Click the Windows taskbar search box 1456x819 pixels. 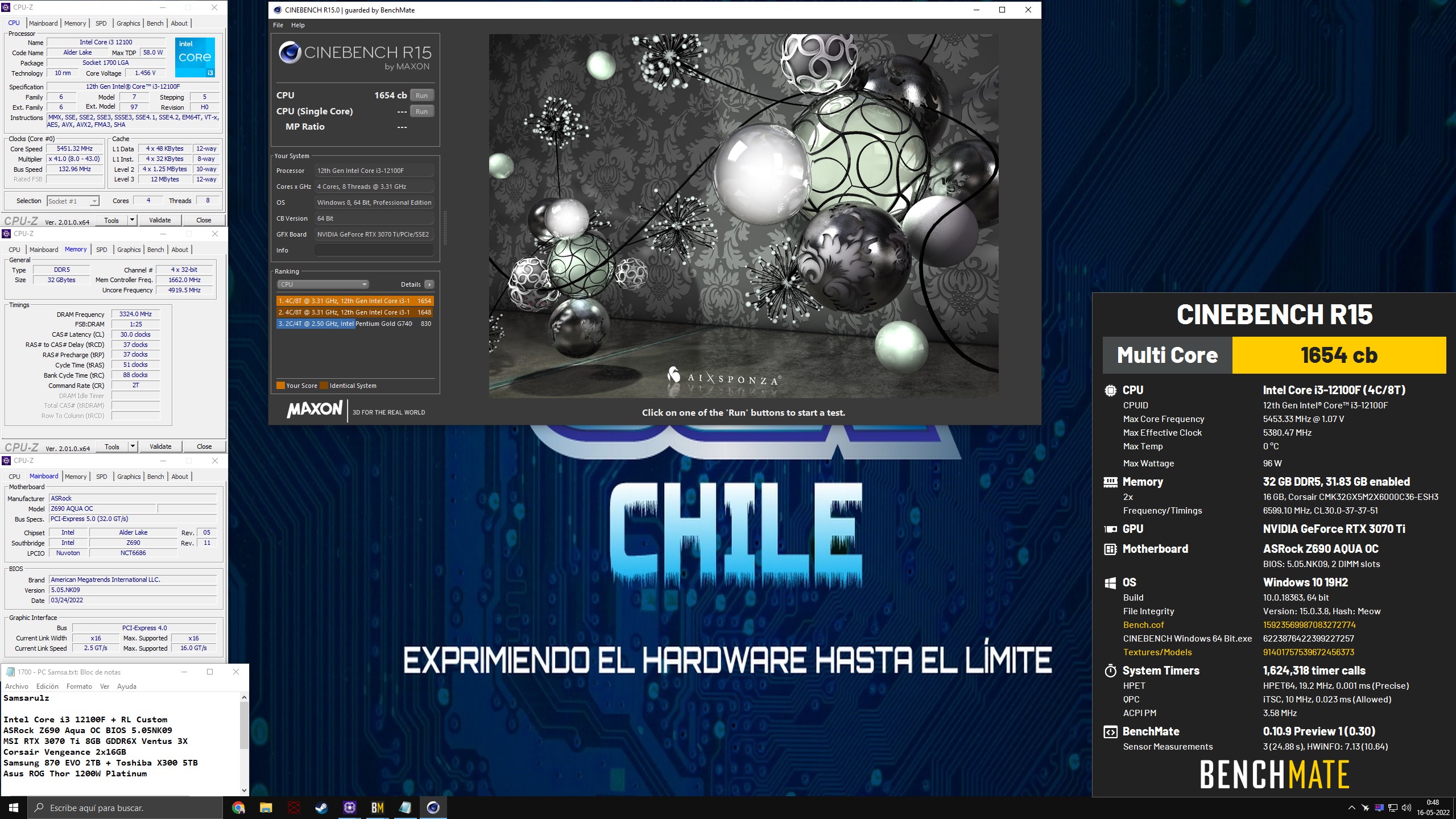click(125, 808)
